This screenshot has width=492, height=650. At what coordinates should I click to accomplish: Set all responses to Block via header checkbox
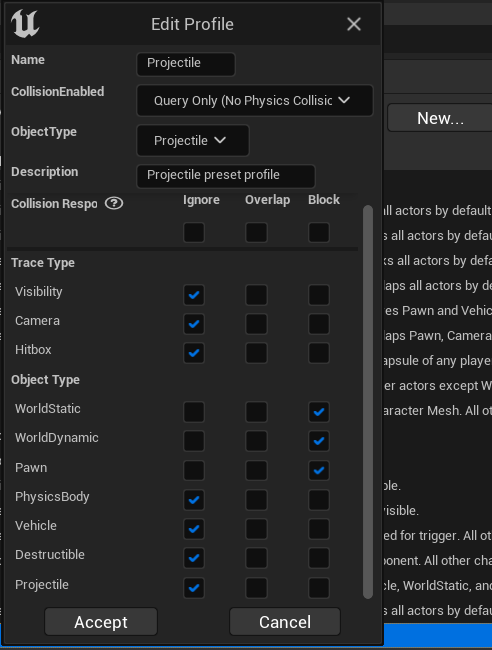click(319, 232)
